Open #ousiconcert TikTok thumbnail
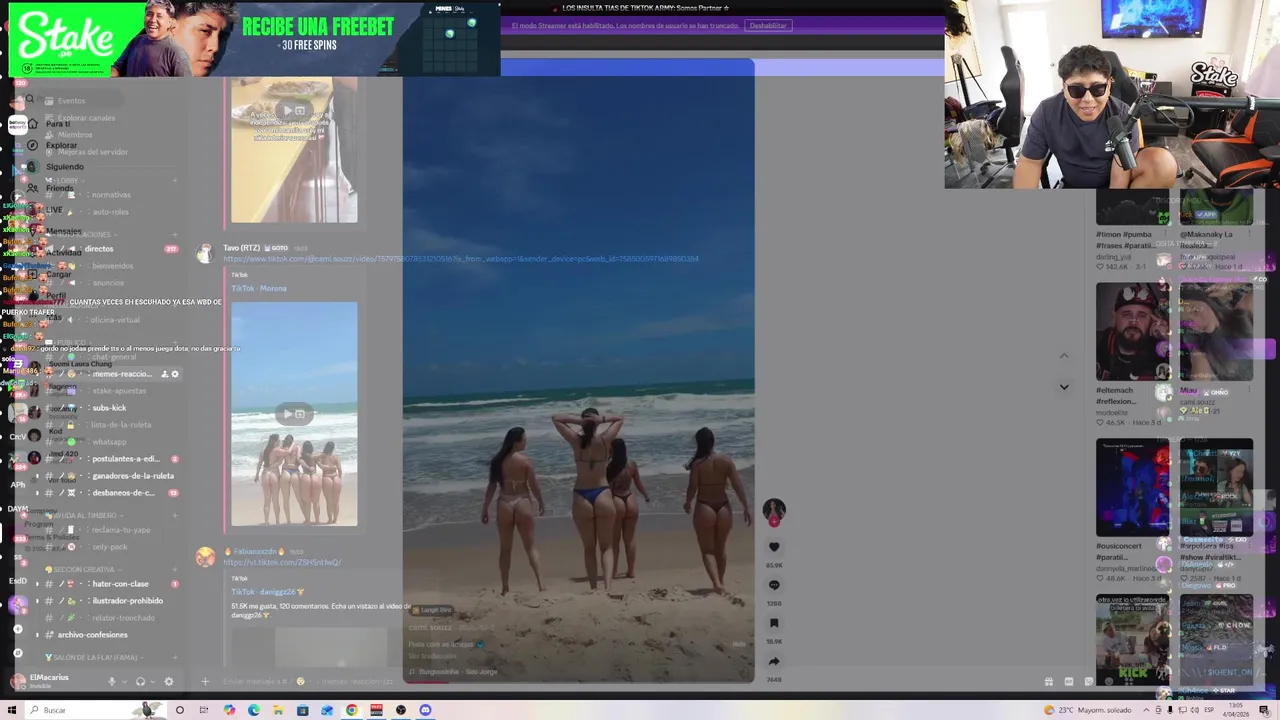This screenshot has height=720, width=1280. pyautogui.click(x=1132, y=487)
